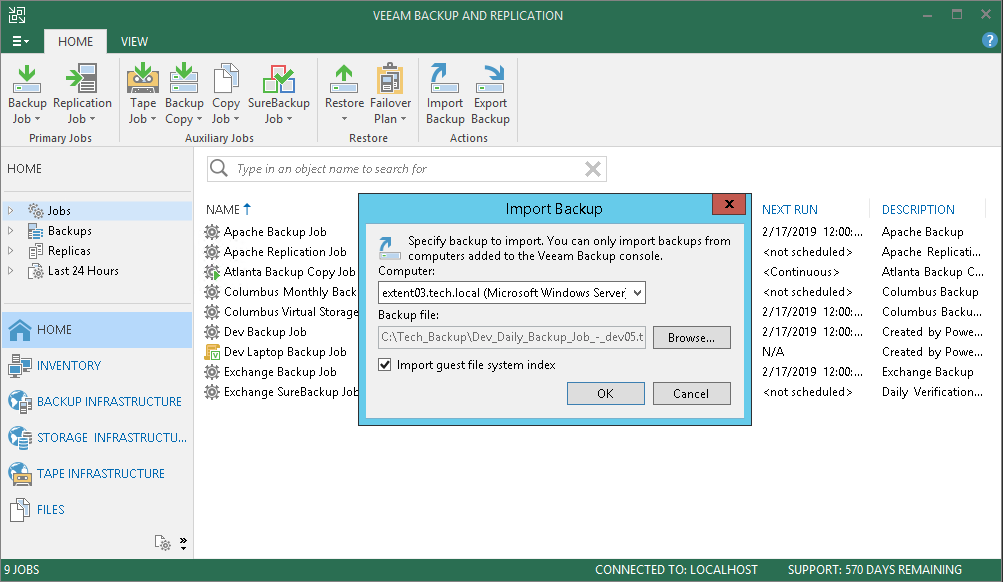The width and height of the screenshot is (1003, 582).
Task: Expand the Backups tree node
Action: (x=10, y=230)
